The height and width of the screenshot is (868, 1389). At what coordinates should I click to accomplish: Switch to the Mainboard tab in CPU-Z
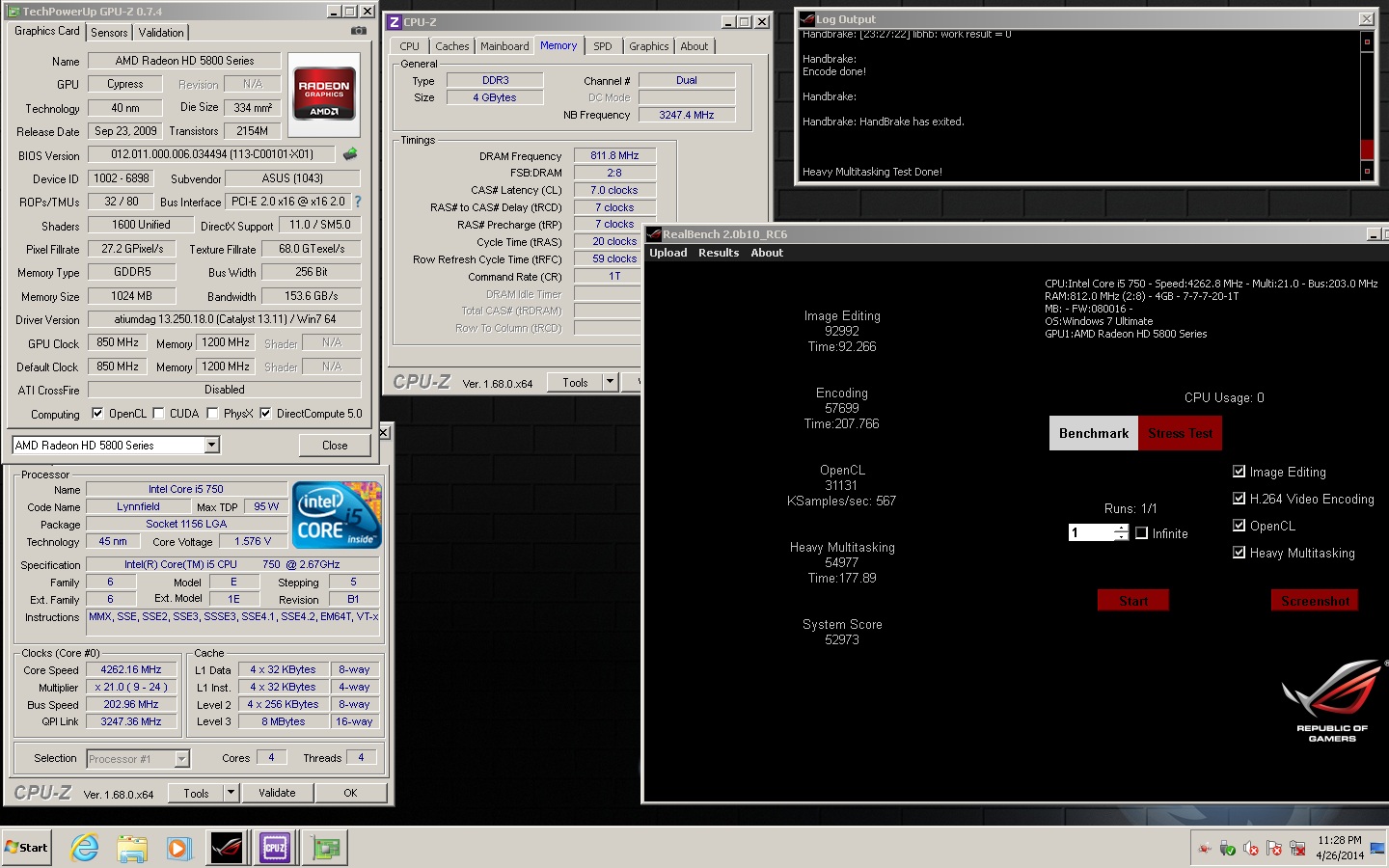tap(504, 46)
